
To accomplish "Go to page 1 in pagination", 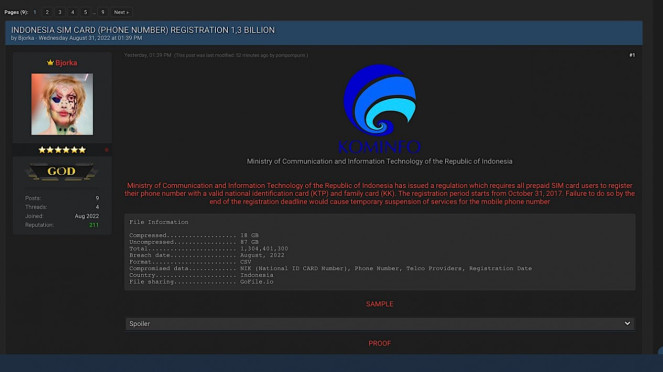I will pyautogui.click(x=35, y=12).
